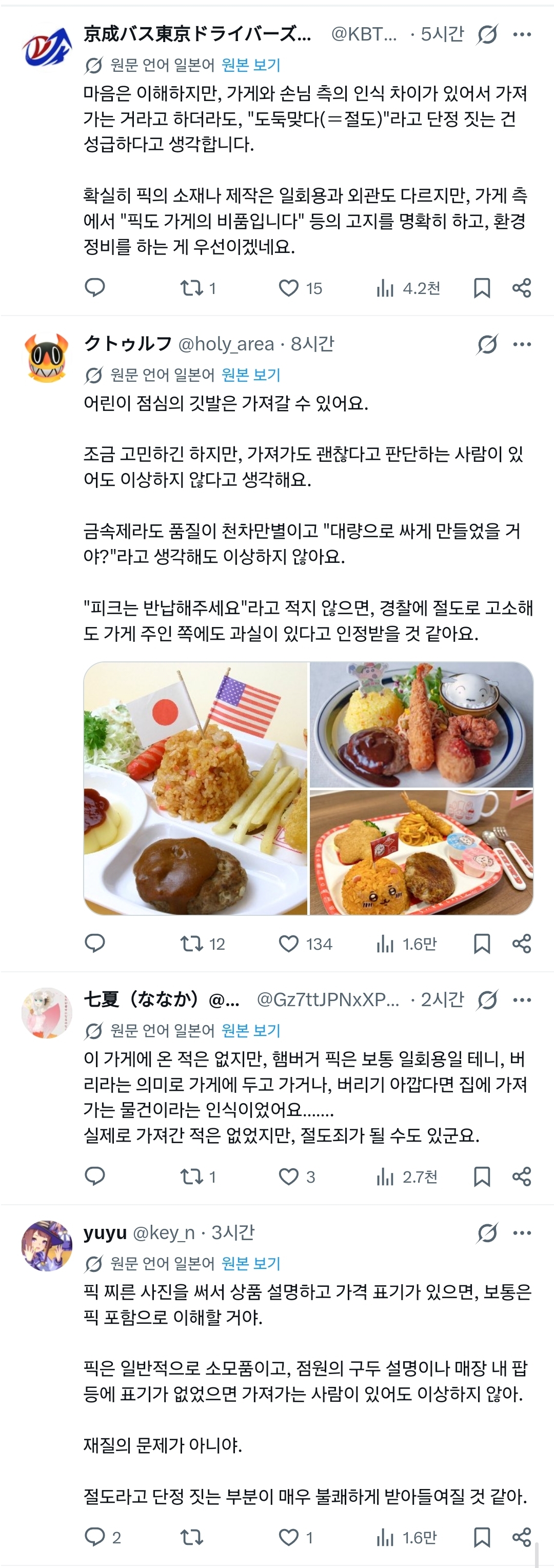Toggle Grok icon on yuyu tweet header
Viewport: 554px width, 1568px height.
pos(487,1232)
